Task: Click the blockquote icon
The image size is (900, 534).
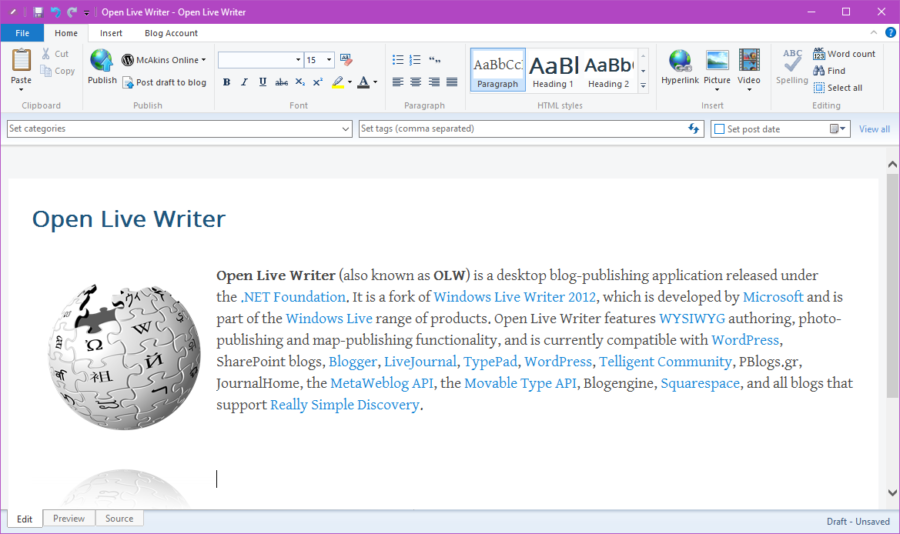Action: pos(434,60)
